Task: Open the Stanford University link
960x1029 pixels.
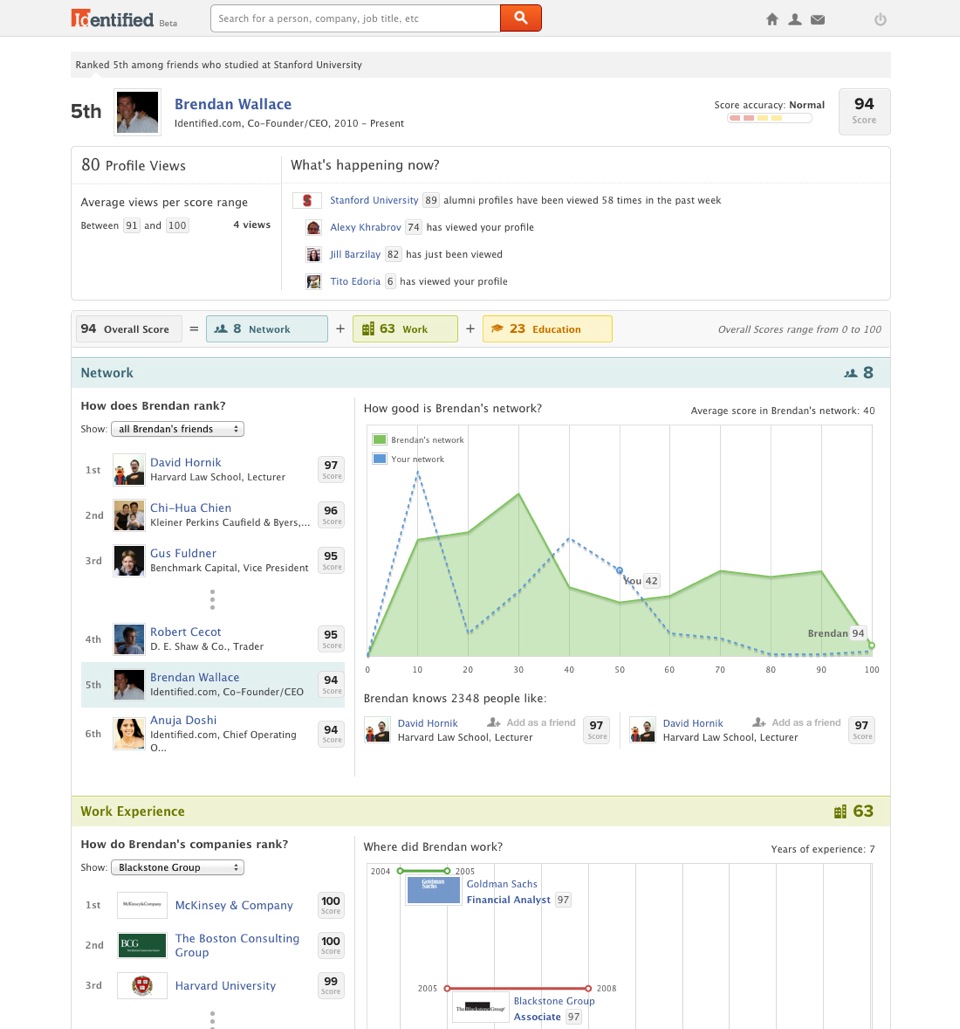Action: tap(374, 200)
